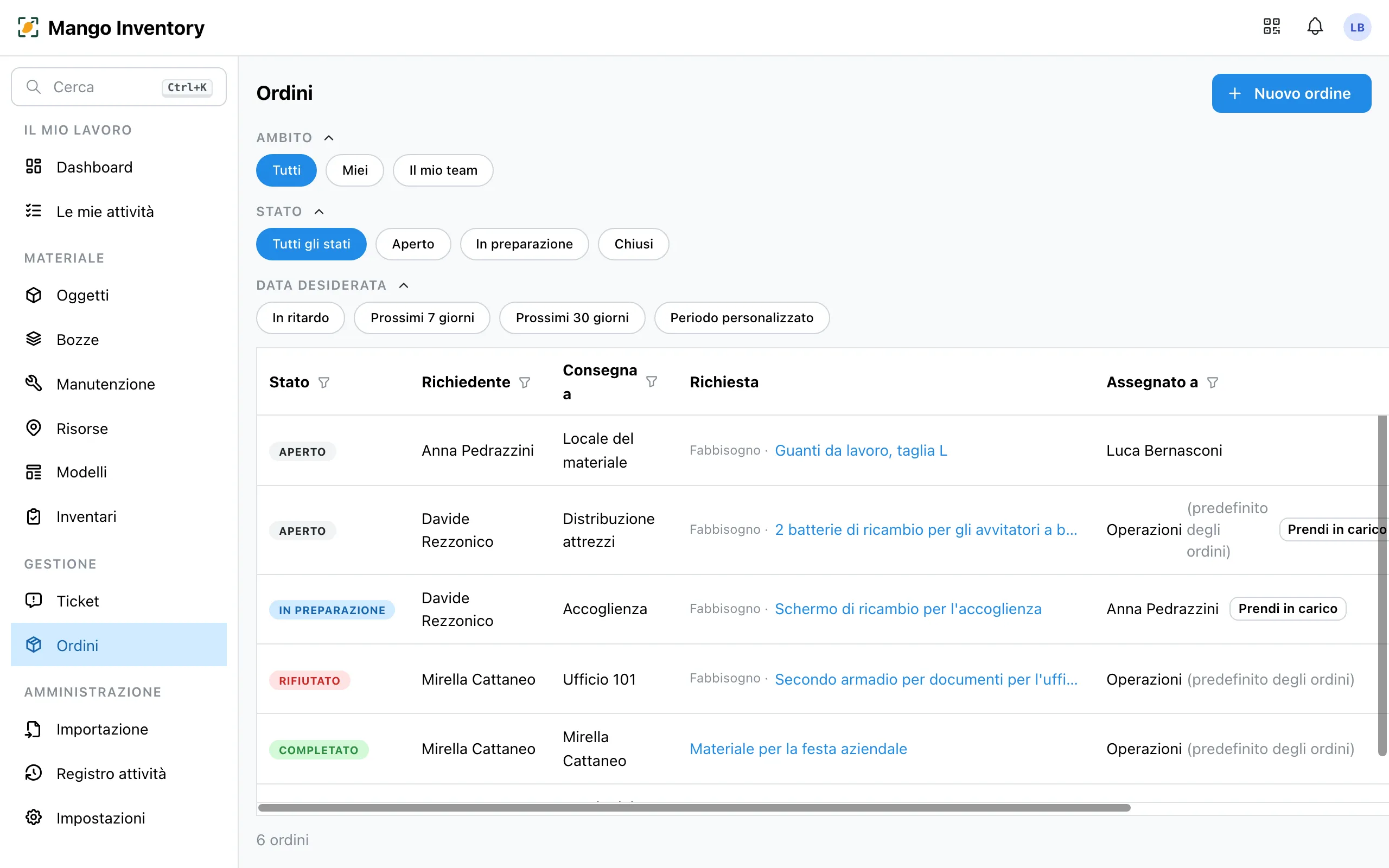Focus the Cerca search field

tap(119, 87)
